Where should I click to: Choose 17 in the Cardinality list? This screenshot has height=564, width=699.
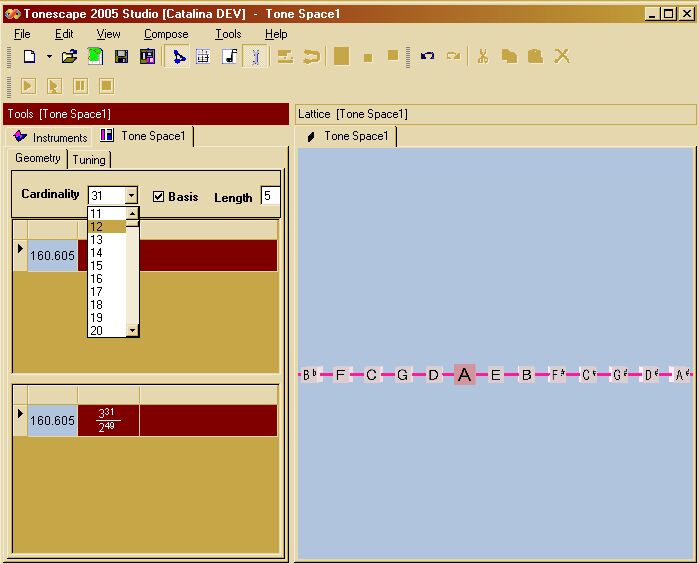click(x=107, y=291)
